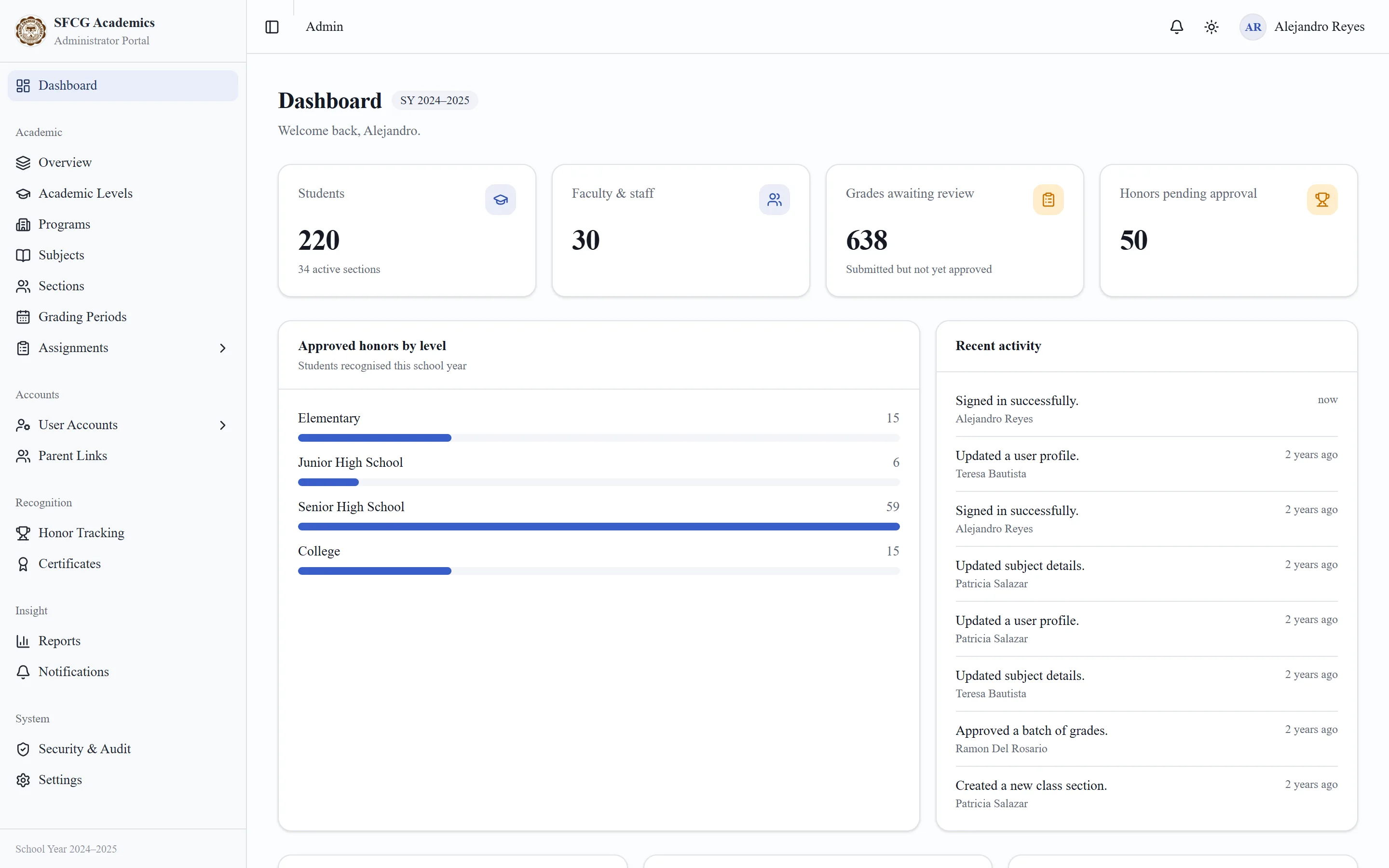The width and height of the screenshot is (1389, 868).
Task: Click 'Submitted but not yet approved' text
Action: click(x=918, y=269)
